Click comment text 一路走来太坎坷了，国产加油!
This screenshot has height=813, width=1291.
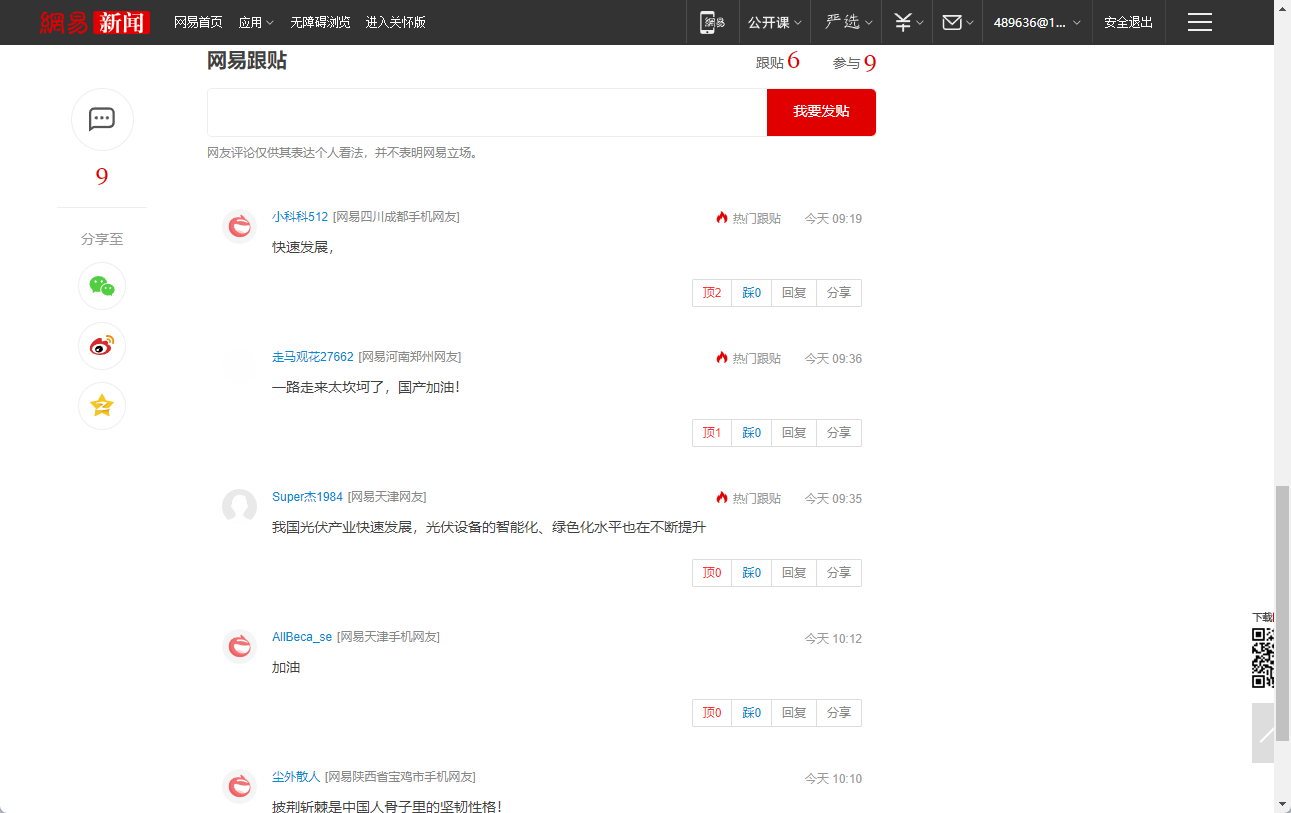tap(366, 387)
